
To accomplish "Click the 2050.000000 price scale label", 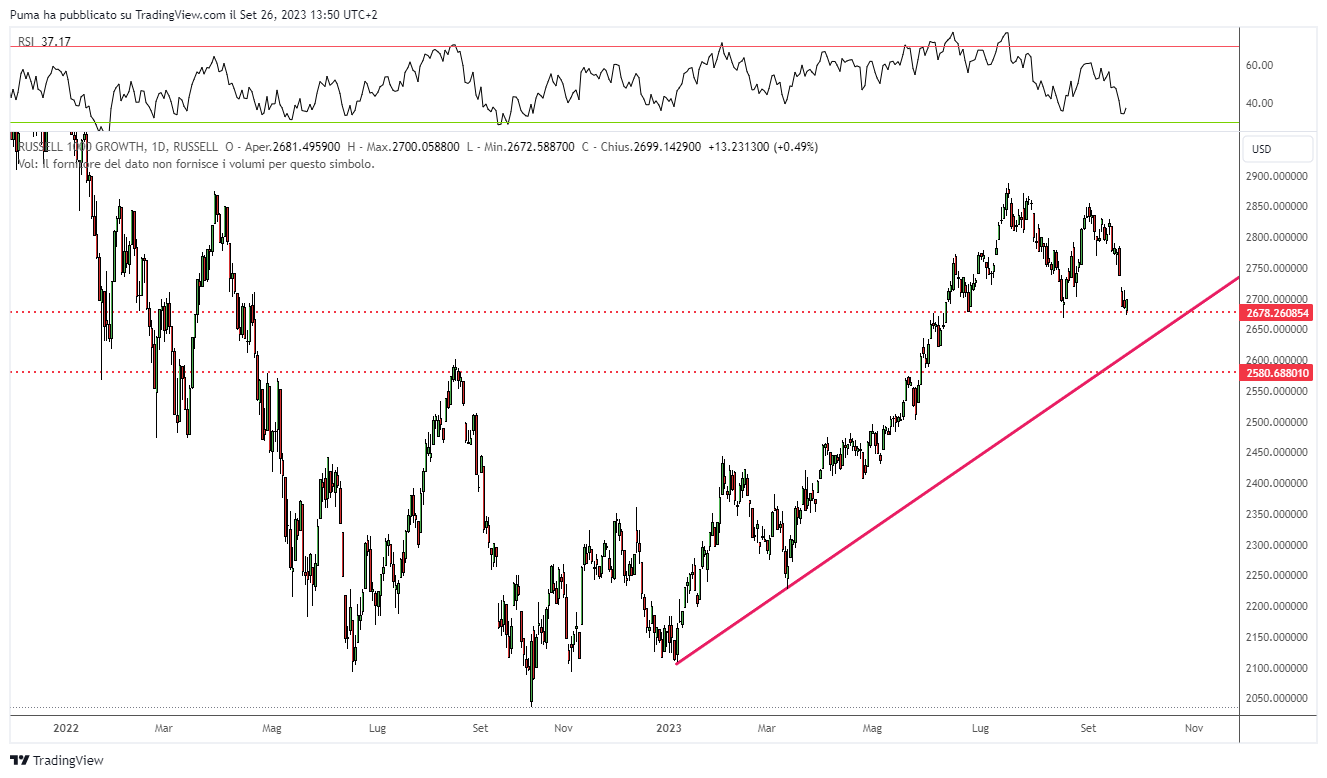I will (1275, 699).
